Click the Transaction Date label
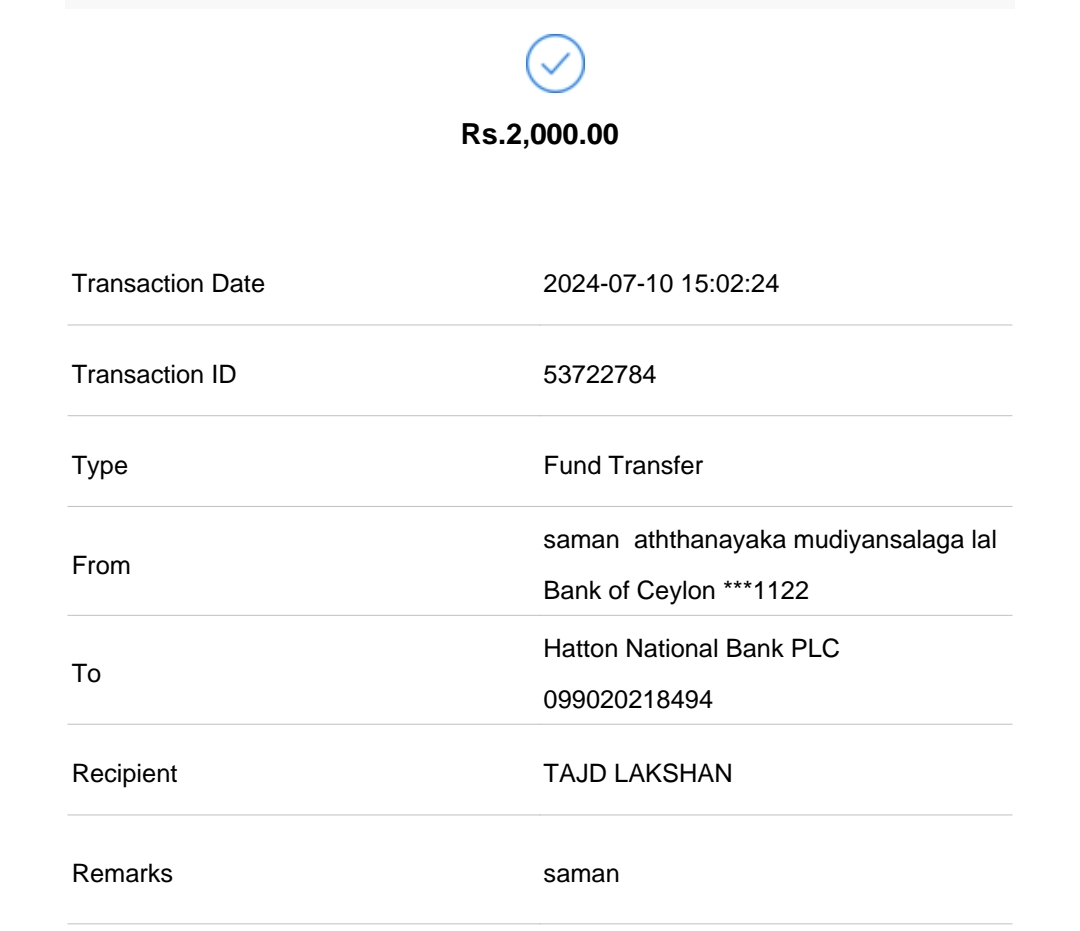Screen dimensions: 1080x931 pyautogui.click(x=168, y=284)
